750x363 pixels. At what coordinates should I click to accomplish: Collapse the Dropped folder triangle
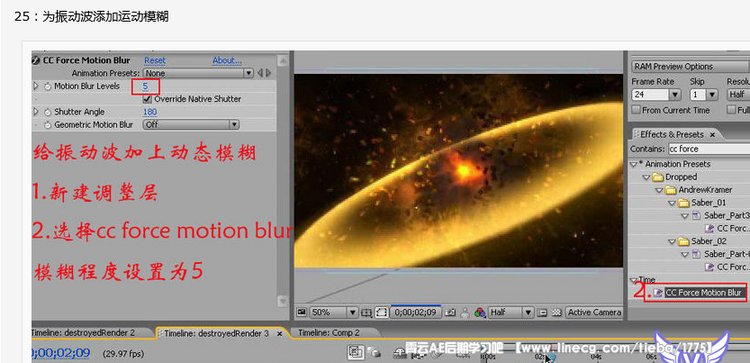pos(646,177)
